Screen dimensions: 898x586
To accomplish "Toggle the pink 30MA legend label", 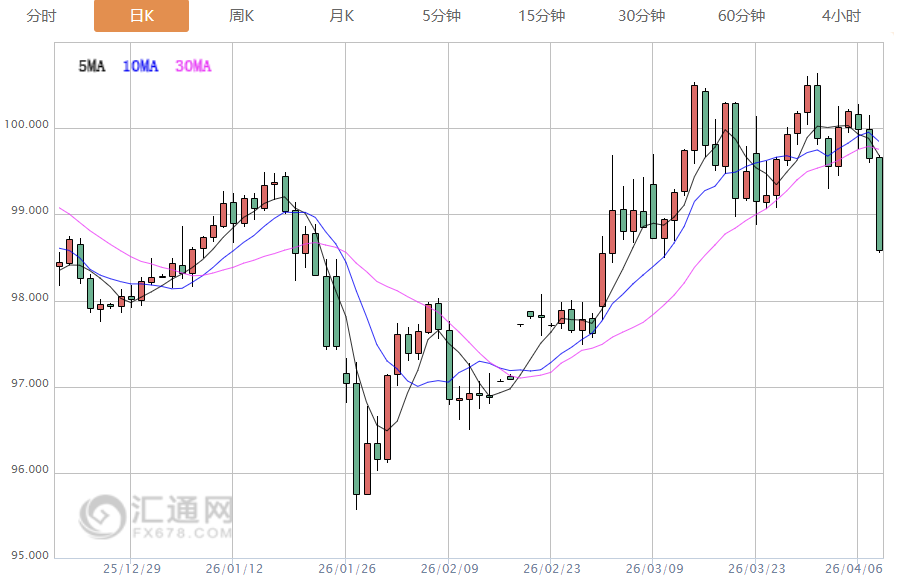I will tap(193, 66).
